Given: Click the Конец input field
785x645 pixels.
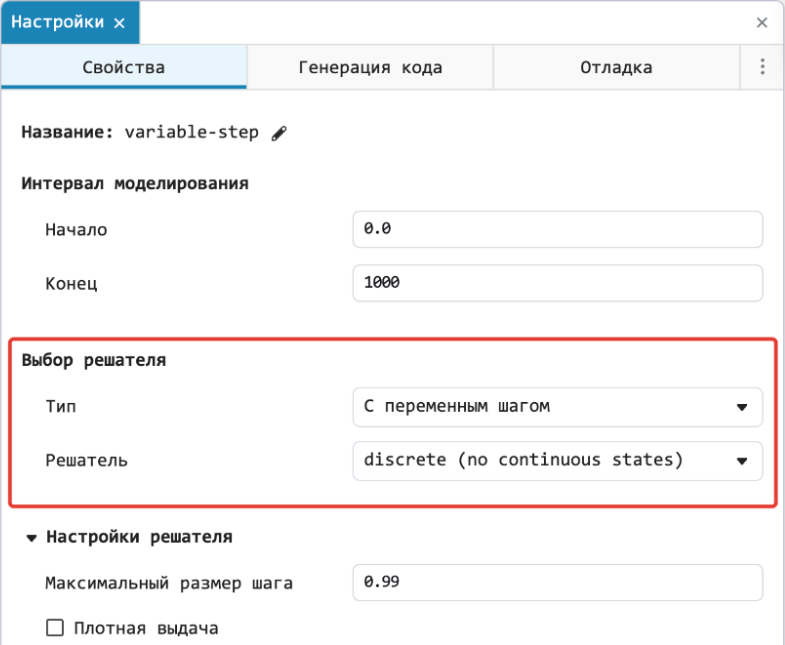Looking at the screenshot, I should [558, 283].
